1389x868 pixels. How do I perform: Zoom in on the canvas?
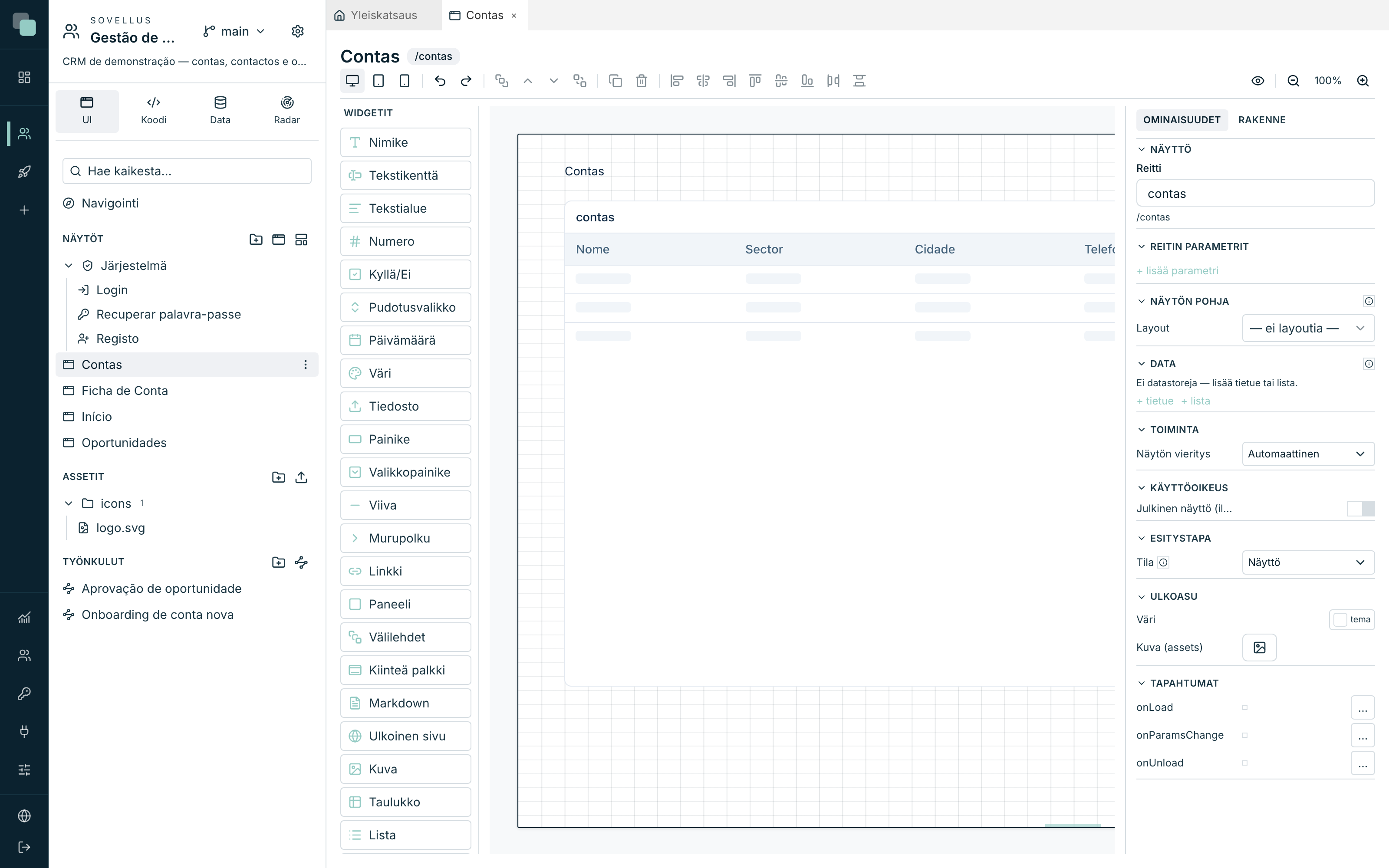(x=1363, y=81)
